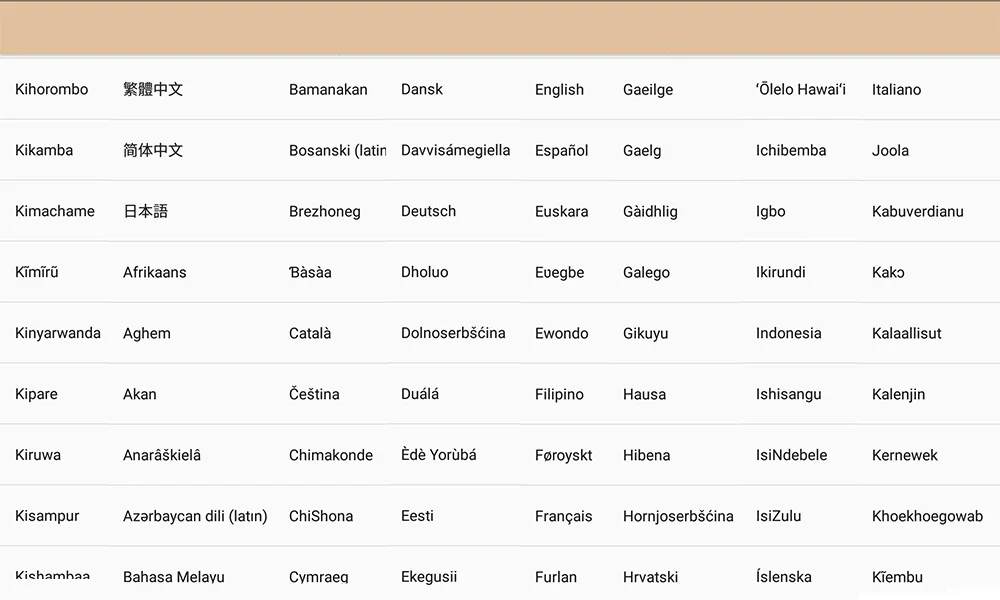Pick Català from the language grid

click(x=310, y=333)
